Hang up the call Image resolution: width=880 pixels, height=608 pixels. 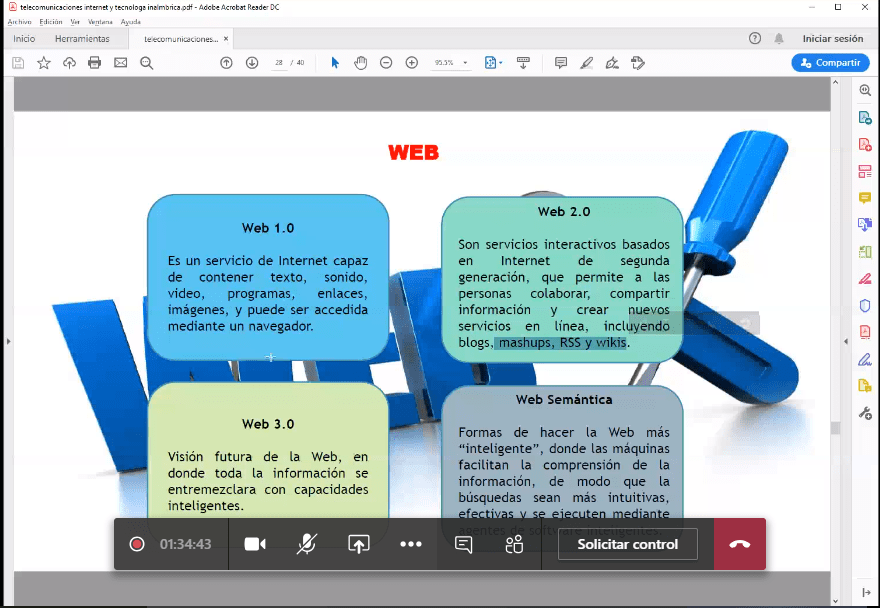click(740, 544)
